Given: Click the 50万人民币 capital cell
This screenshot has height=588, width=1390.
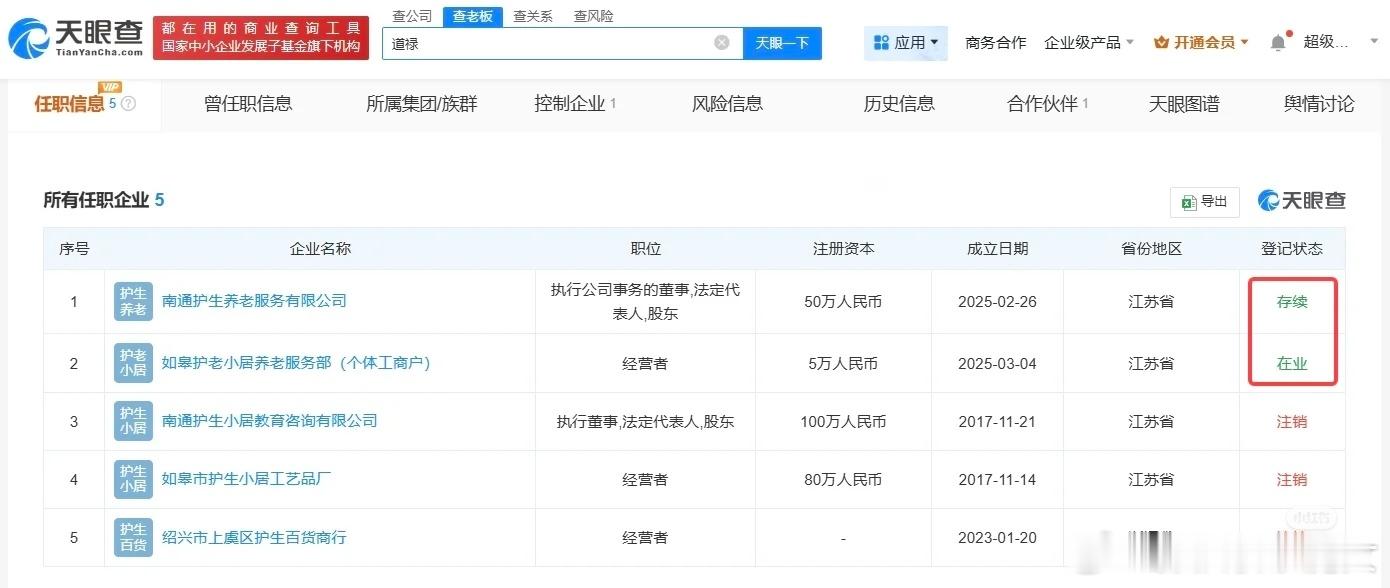Looking at the screenshot, I should pos(843,301).
